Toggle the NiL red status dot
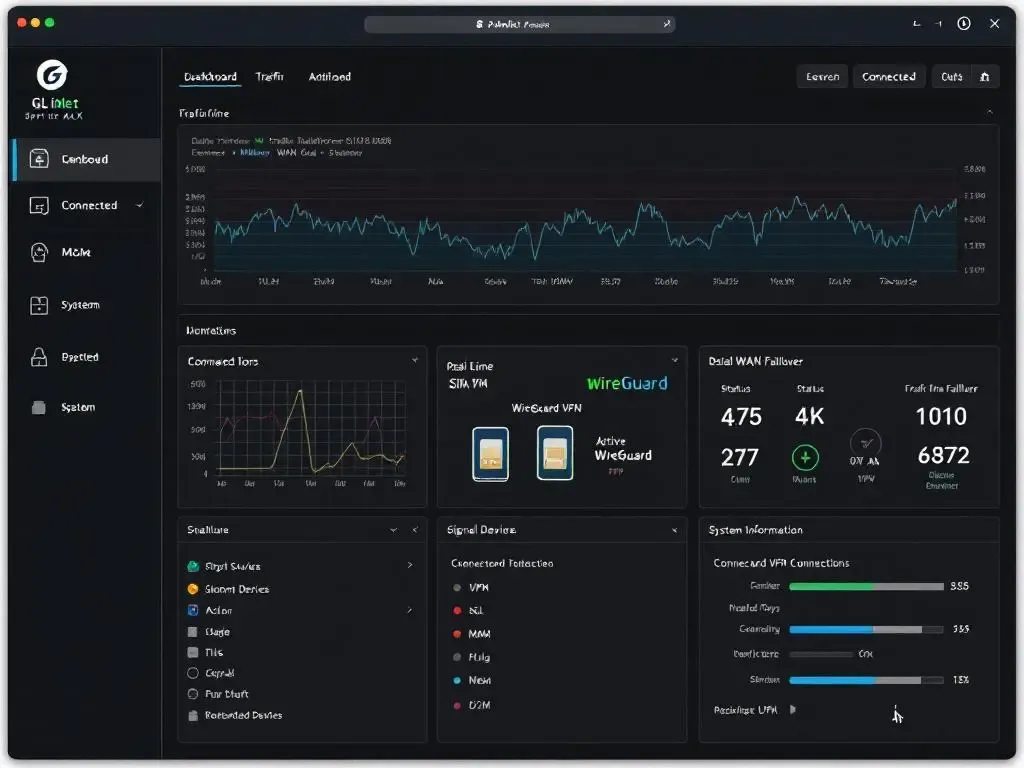Viewport: 1024px width, 768px height. tap(457, 611)
